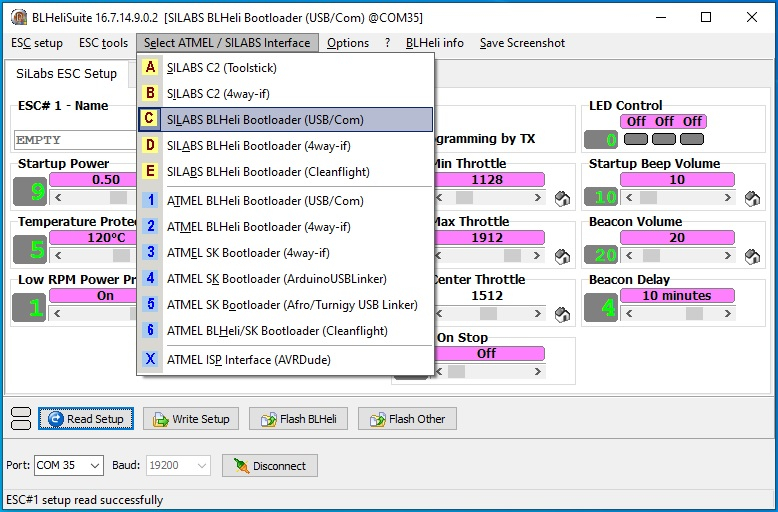The height and width of the screenshot is (512, 778).
Task: Click the yellow 'A' SILABS C2 Toolstick icon
Action: click(x=151, y=68)
